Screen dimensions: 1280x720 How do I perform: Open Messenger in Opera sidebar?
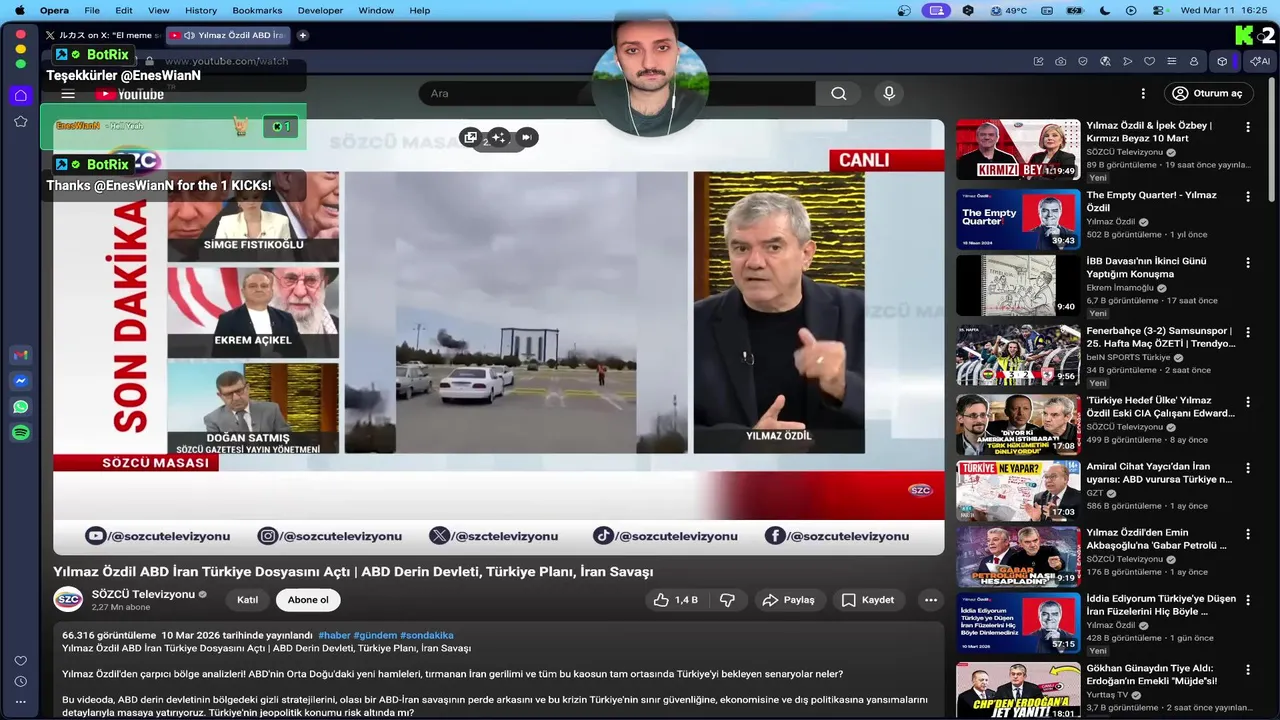[x=20, y=382]
